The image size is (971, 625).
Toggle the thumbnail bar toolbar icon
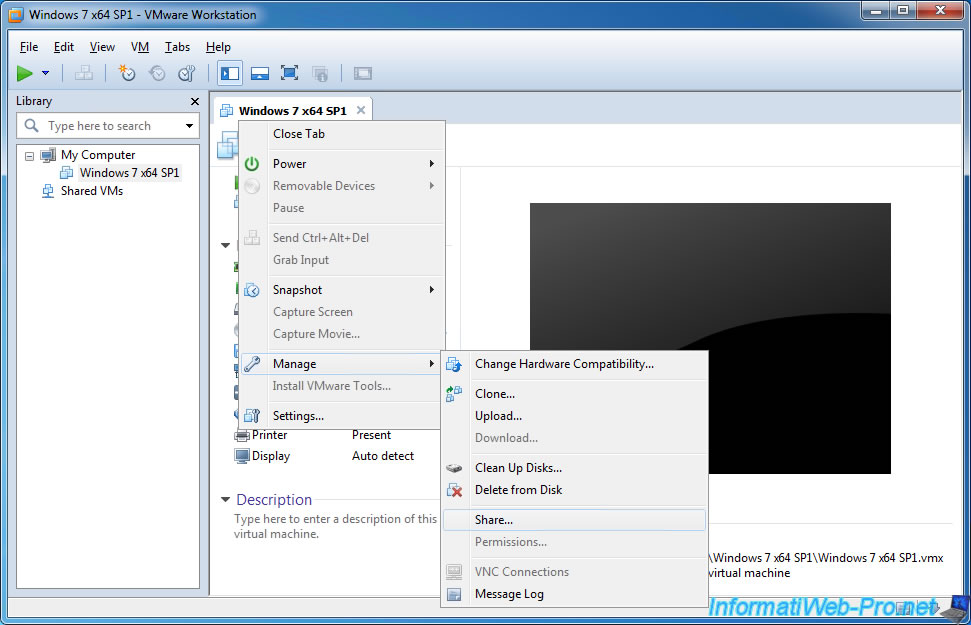[x=259, y=74]
